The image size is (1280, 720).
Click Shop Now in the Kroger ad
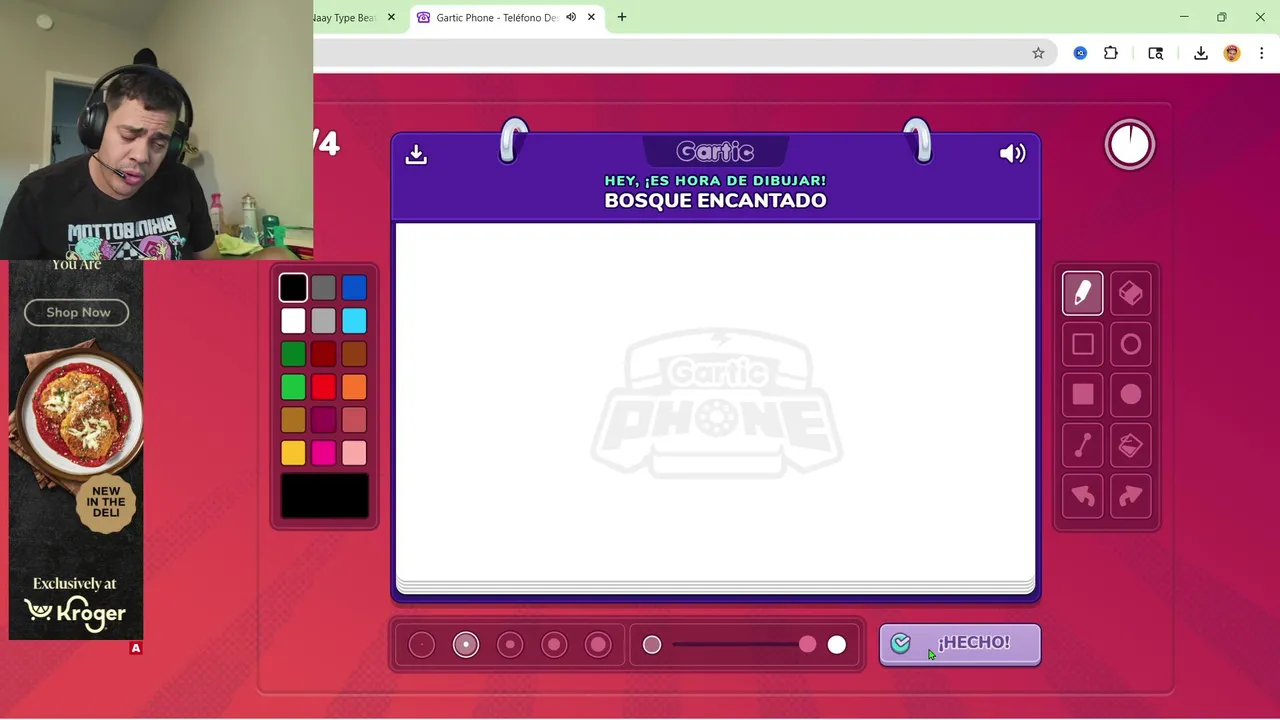(77, 312)
